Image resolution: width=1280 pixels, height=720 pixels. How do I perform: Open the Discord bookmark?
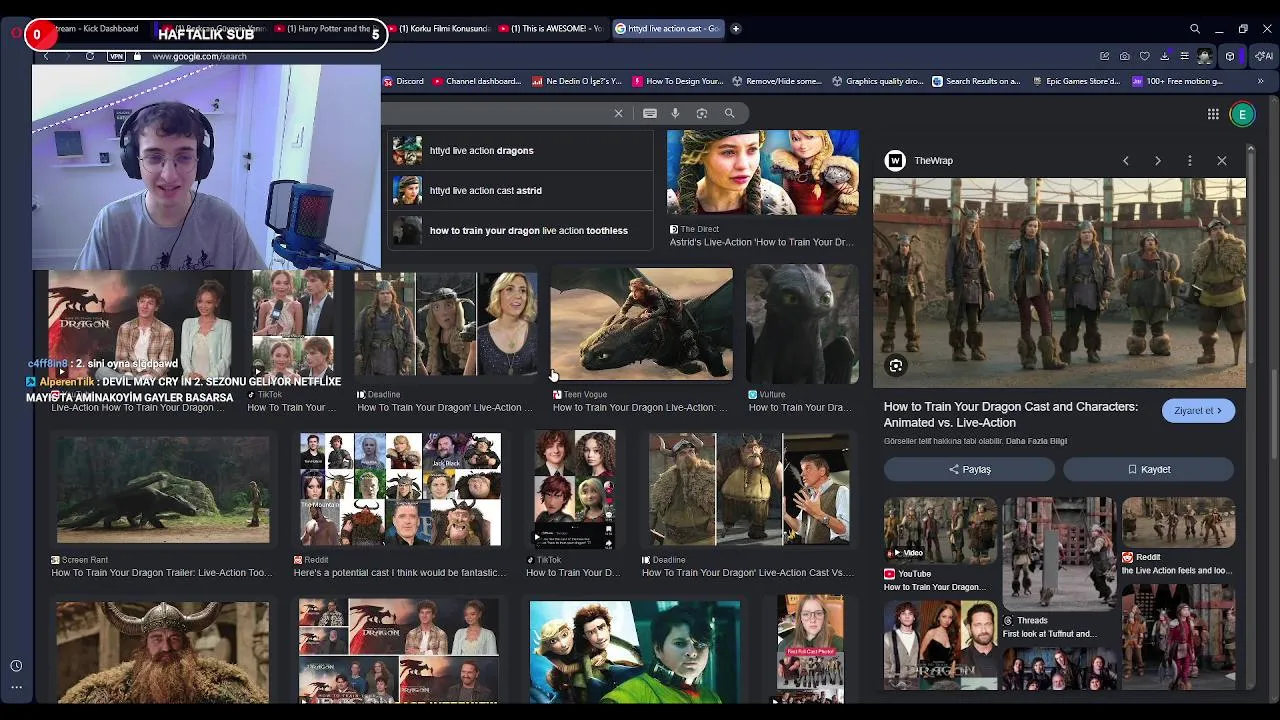[x=404, y=81]
